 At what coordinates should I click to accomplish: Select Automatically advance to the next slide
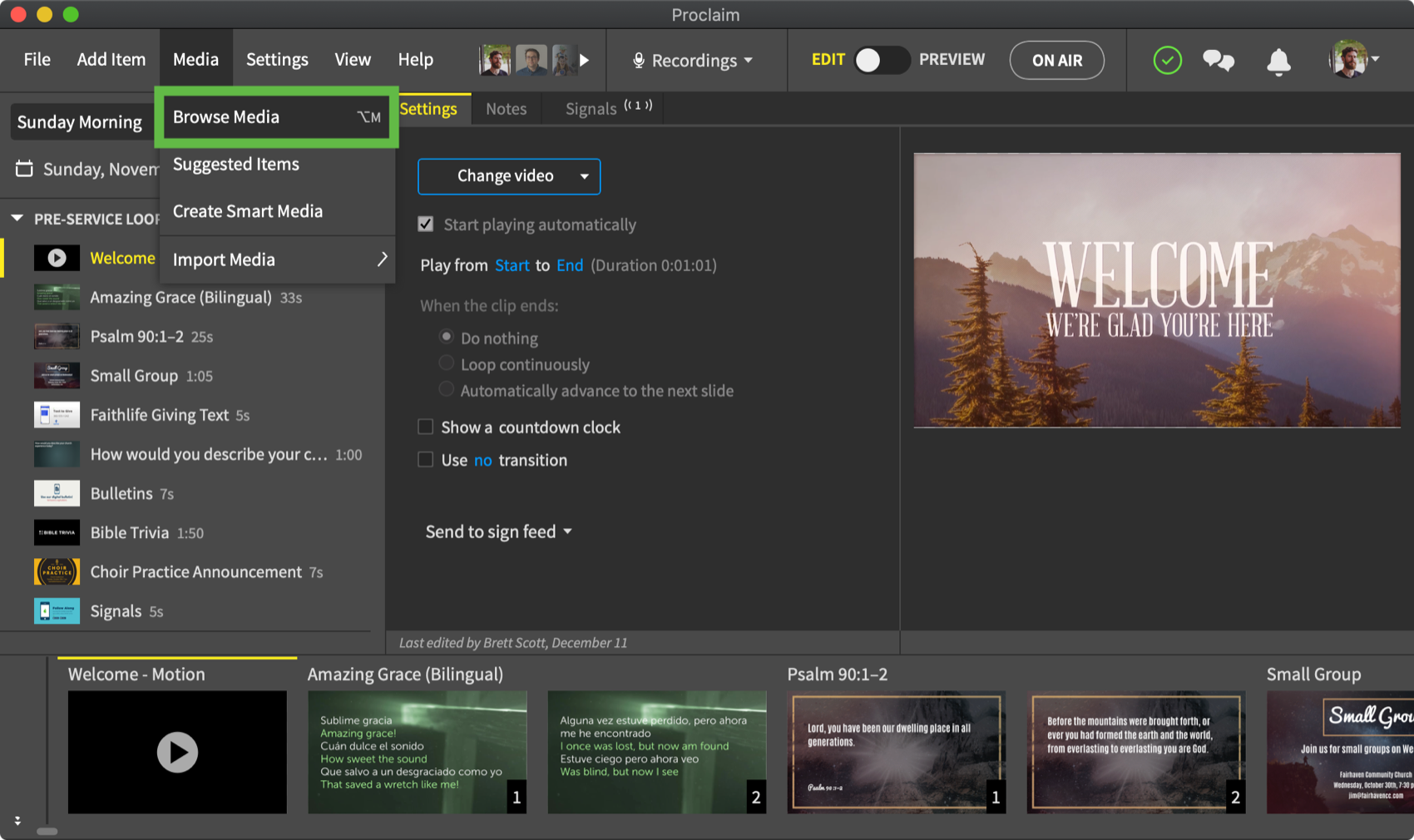[x=447, y=389]
